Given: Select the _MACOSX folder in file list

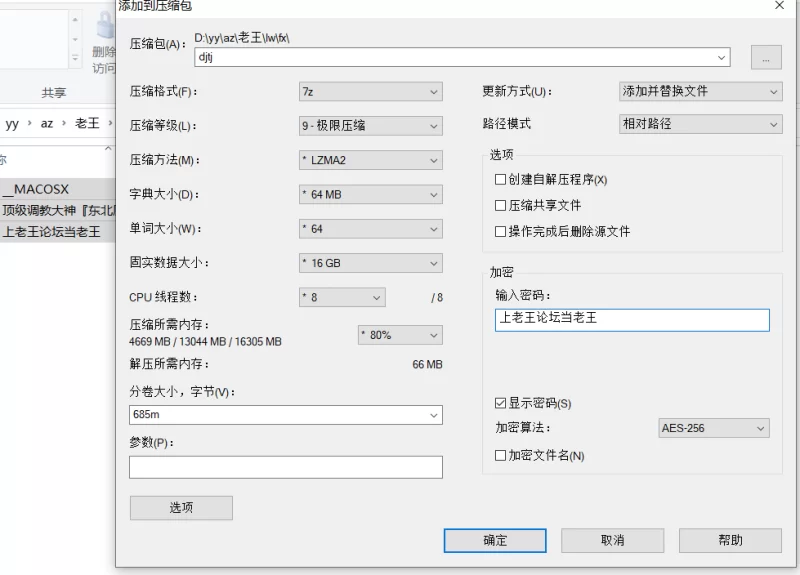Looking at the screenshot, I should (57, 189).
